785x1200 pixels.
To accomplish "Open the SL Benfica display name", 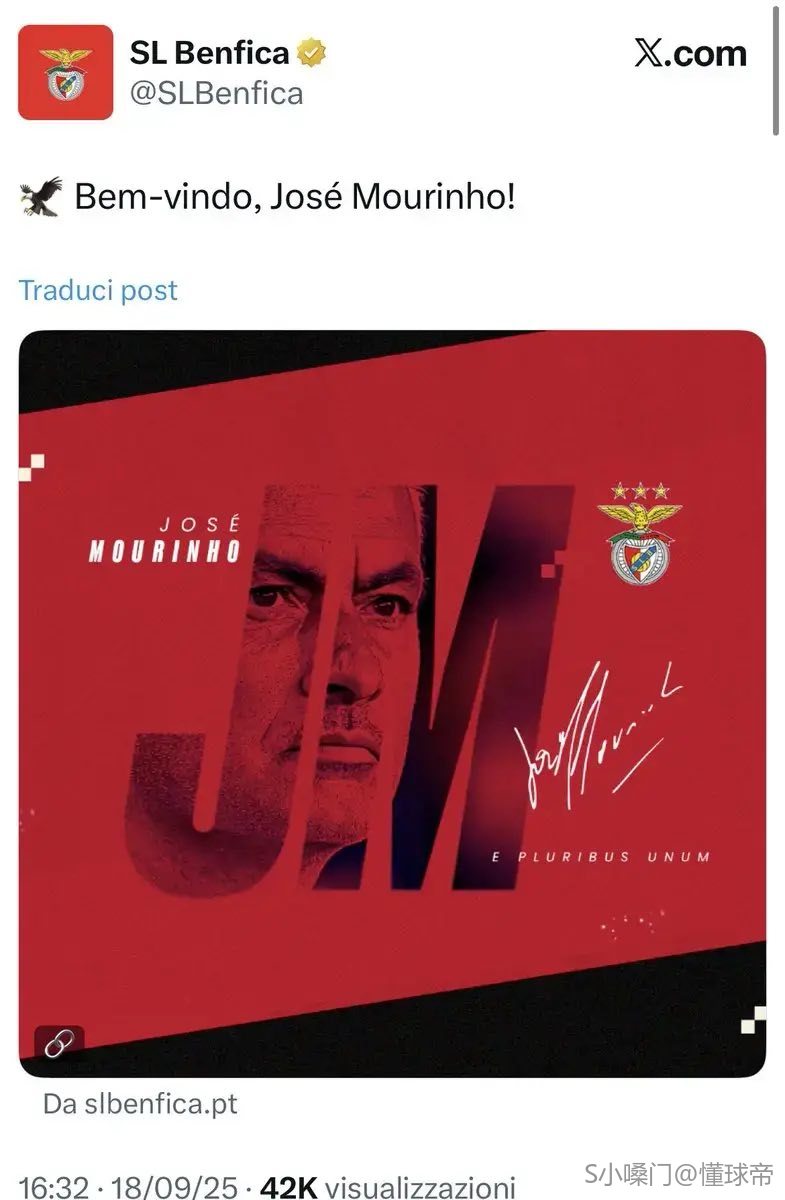I will 209,53.
